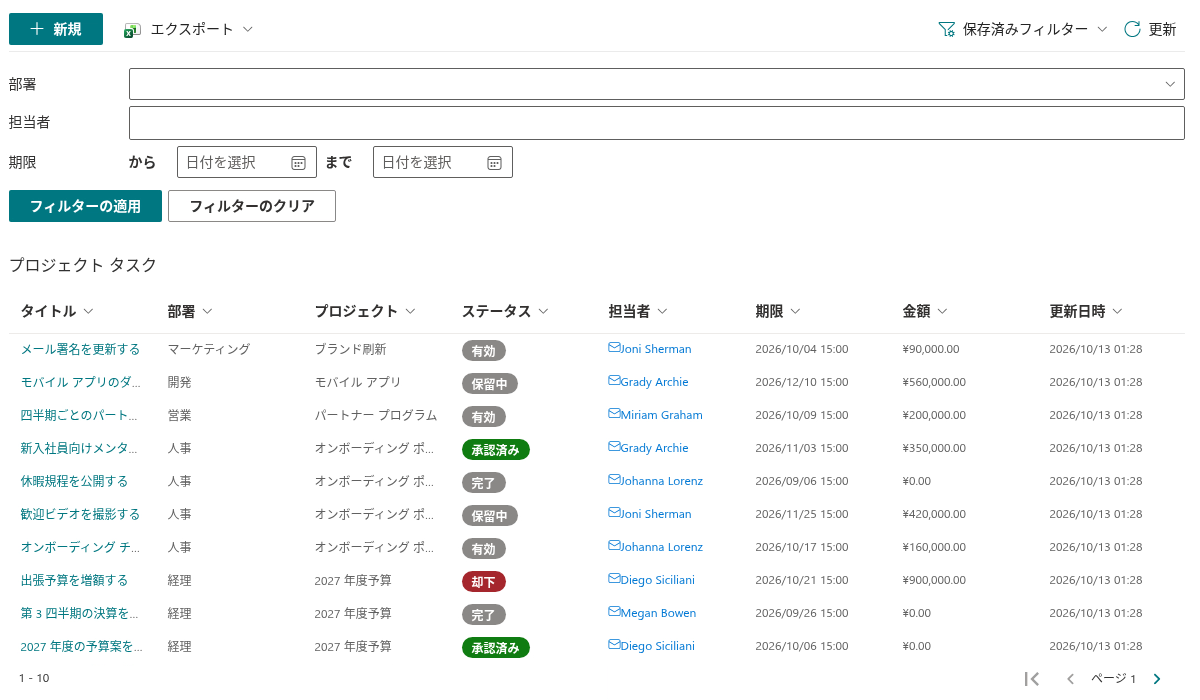Click the envelope icon in the オンボーディング チ... row
The image size is (1200, 700).
(614, 546)
